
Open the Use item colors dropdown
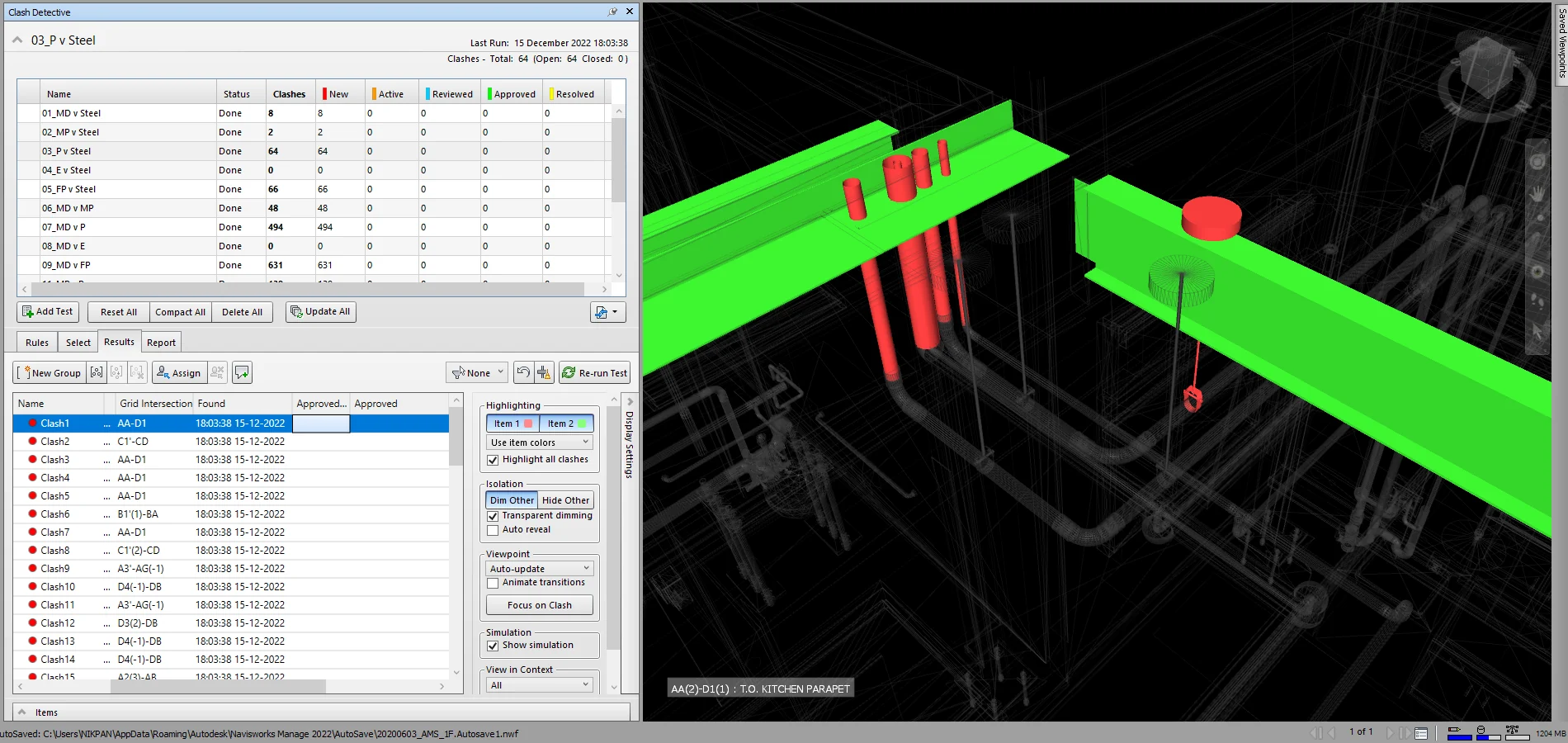tap(540, 442)
